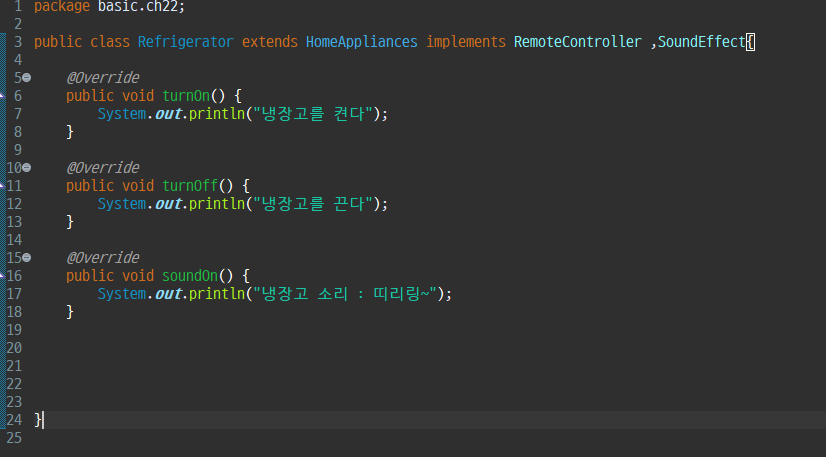Image resolution: width=826 pixels, height=457 pixels.
Task: Click the 'class' keyword on line 3
Action: [x=110, y=42]
